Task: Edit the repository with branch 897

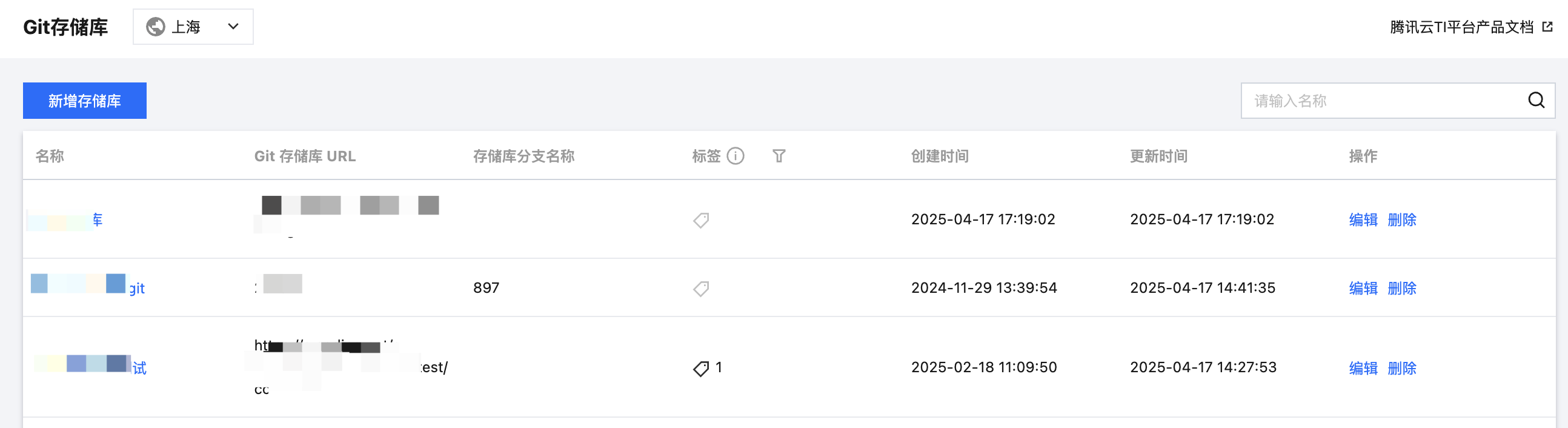Action: click(x=1363, y=288)
